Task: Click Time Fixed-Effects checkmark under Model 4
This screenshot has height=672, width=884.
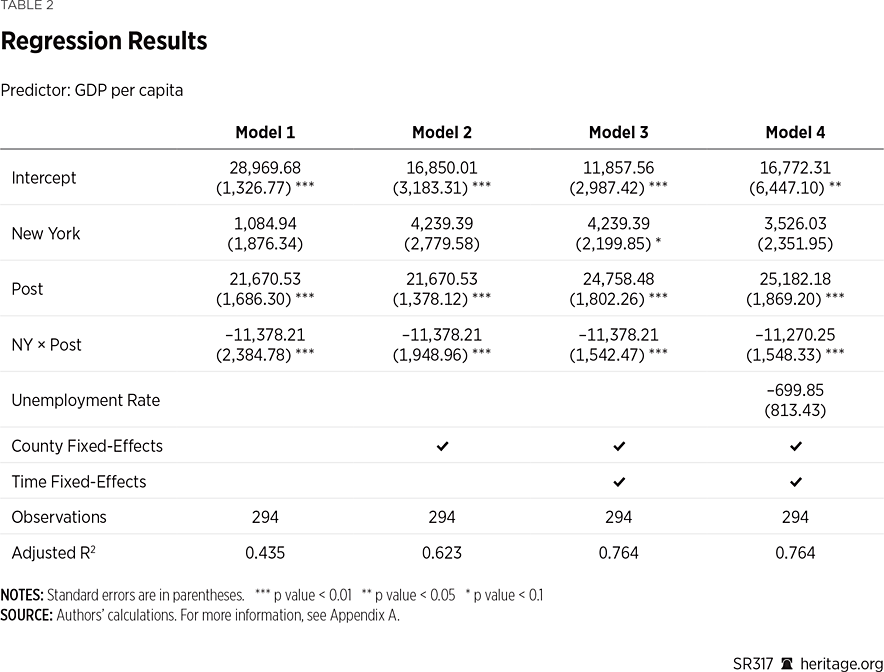Action: [796, 482]
